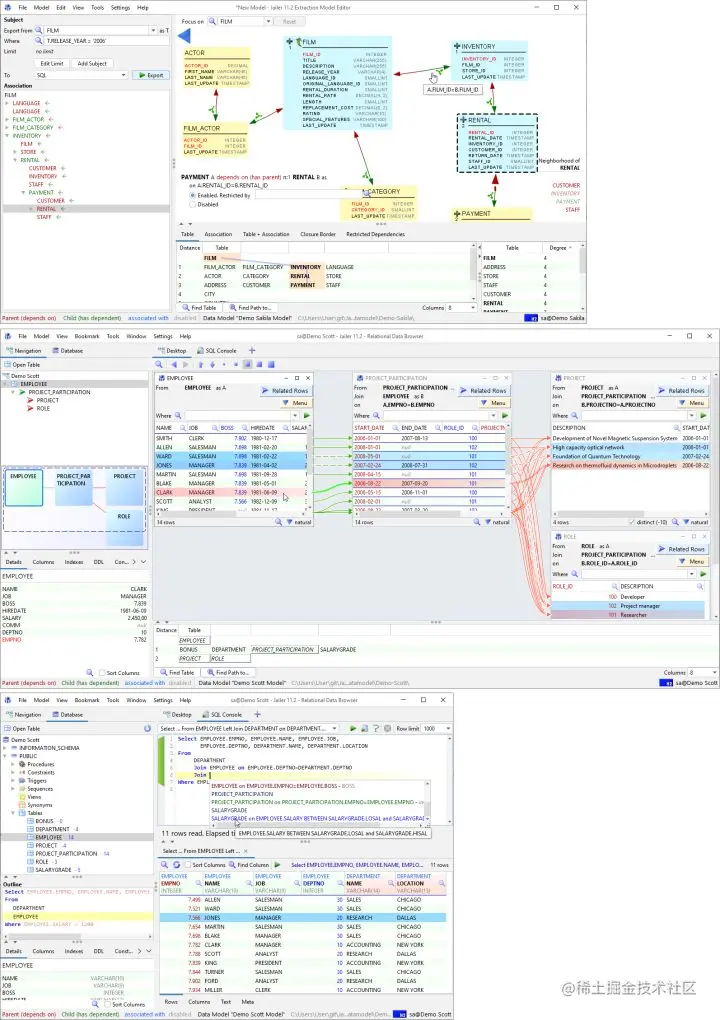Image resolution: width=720 pixels, height=1020 pixels.
Task: Click the green run arrow in EMPLOYEE Where row
Action: pos(307,415)
